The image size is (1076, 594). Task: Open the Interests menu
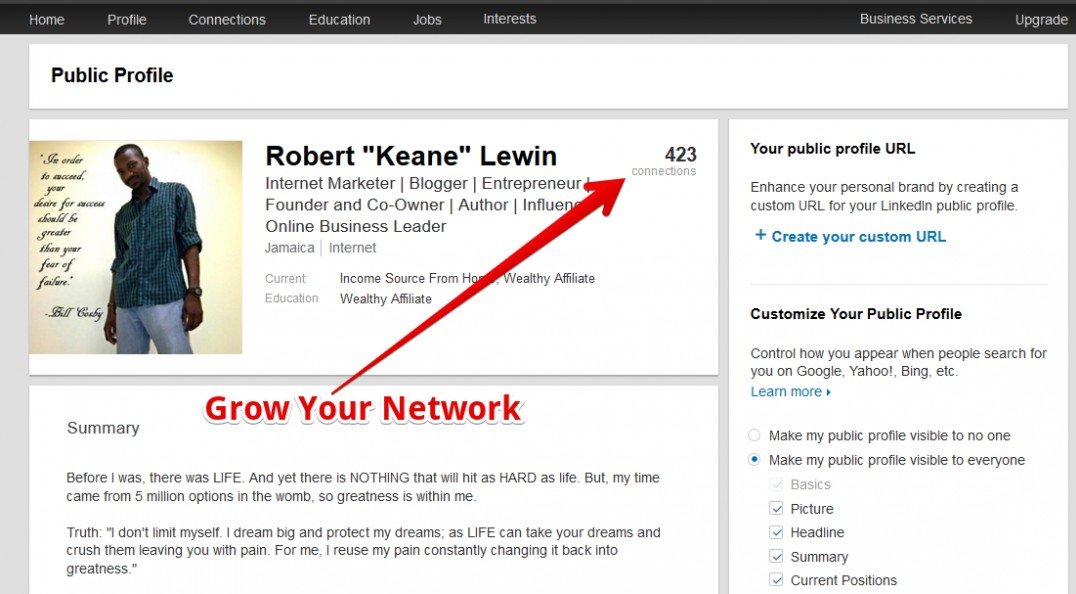[509, 19]
